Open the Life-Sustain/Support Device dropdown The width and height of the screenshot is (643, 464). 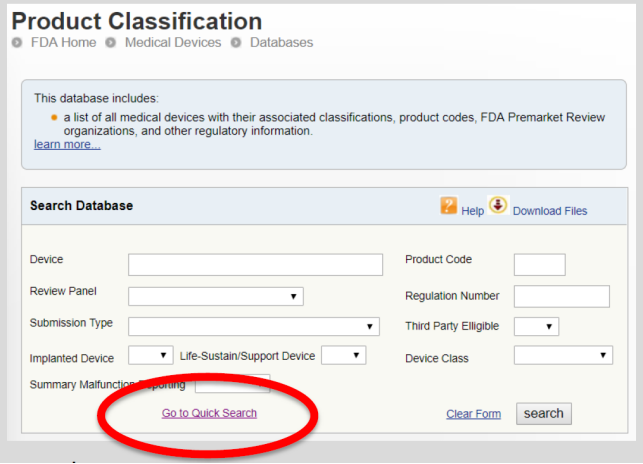tap(343, 355)
